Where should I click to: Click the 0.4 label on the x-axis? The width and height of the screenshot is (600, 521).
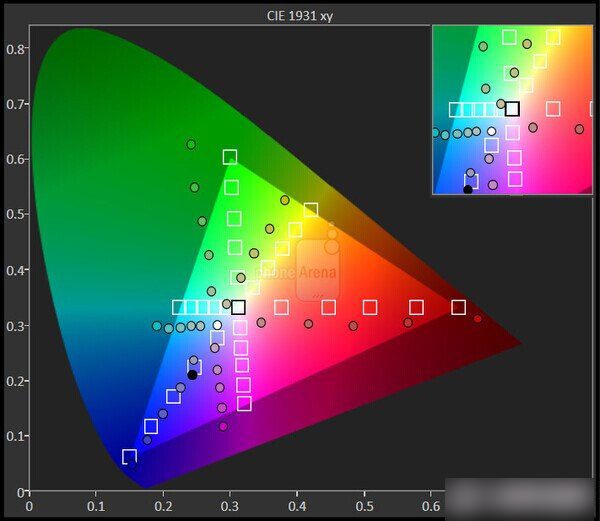297,506
